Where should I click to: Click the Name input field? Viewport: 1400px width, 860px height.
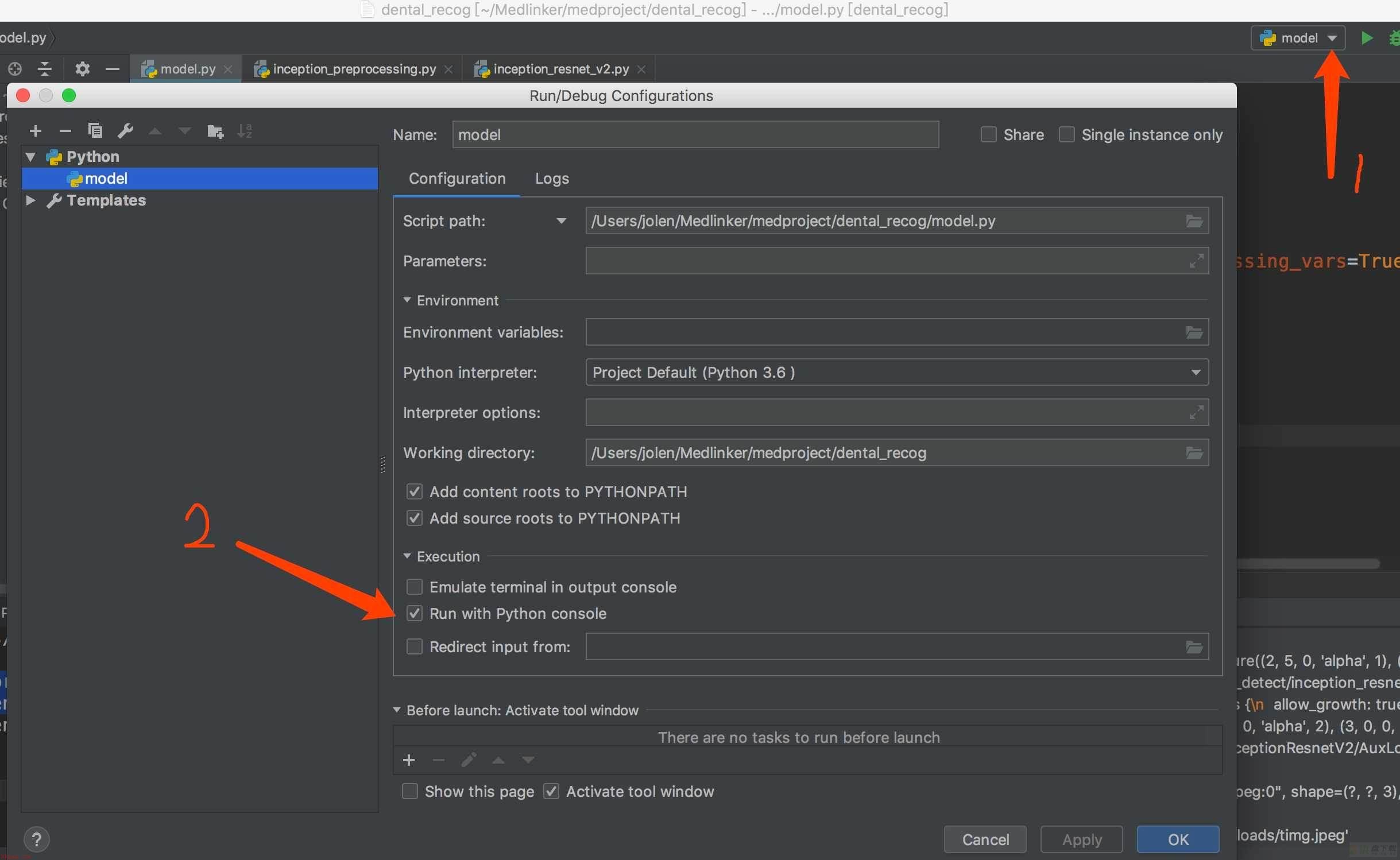(x=695, y=134)
